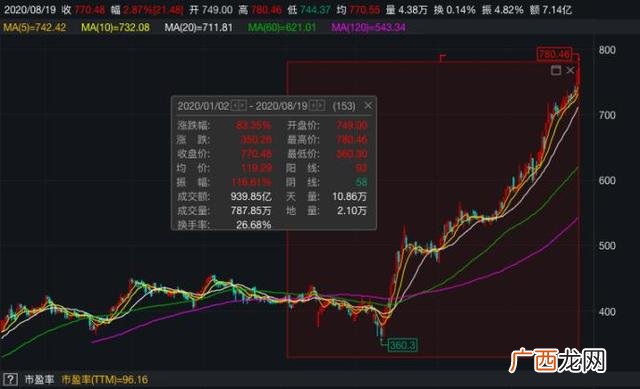Click the 地量 2.10万 value
The height and width of the screenshot is (389, 640).
tap(352, 211)
